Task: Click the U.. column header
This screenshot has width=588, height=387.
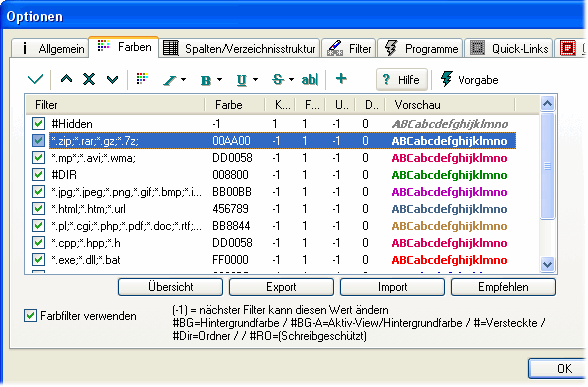Action: tap(340, 105)
